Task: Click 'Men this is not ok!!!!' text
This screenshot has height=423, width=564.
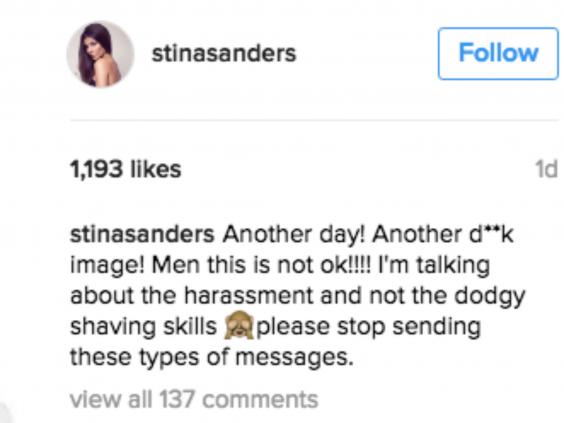Action: [261, 265]
